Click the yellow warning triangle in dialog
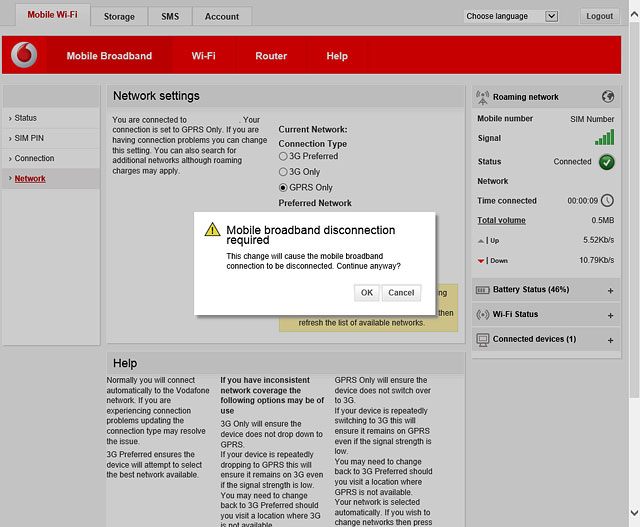 (x=212, y=229)
